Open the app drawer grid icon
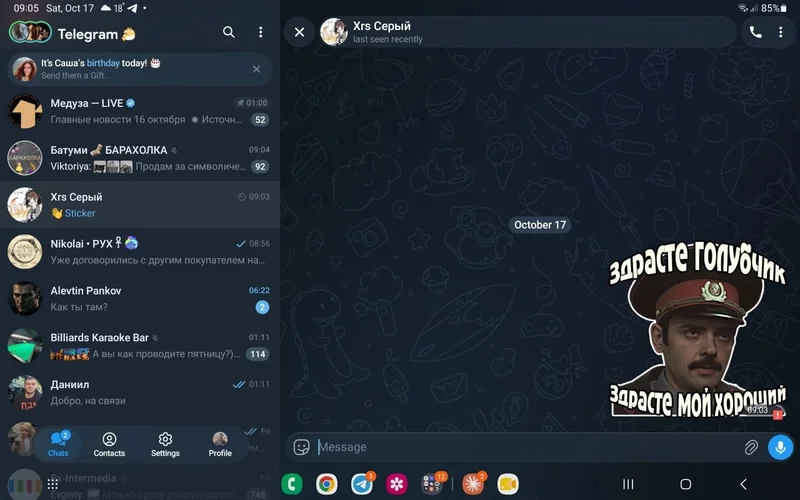Screen dimensions: 800x500 click(53, 484)
